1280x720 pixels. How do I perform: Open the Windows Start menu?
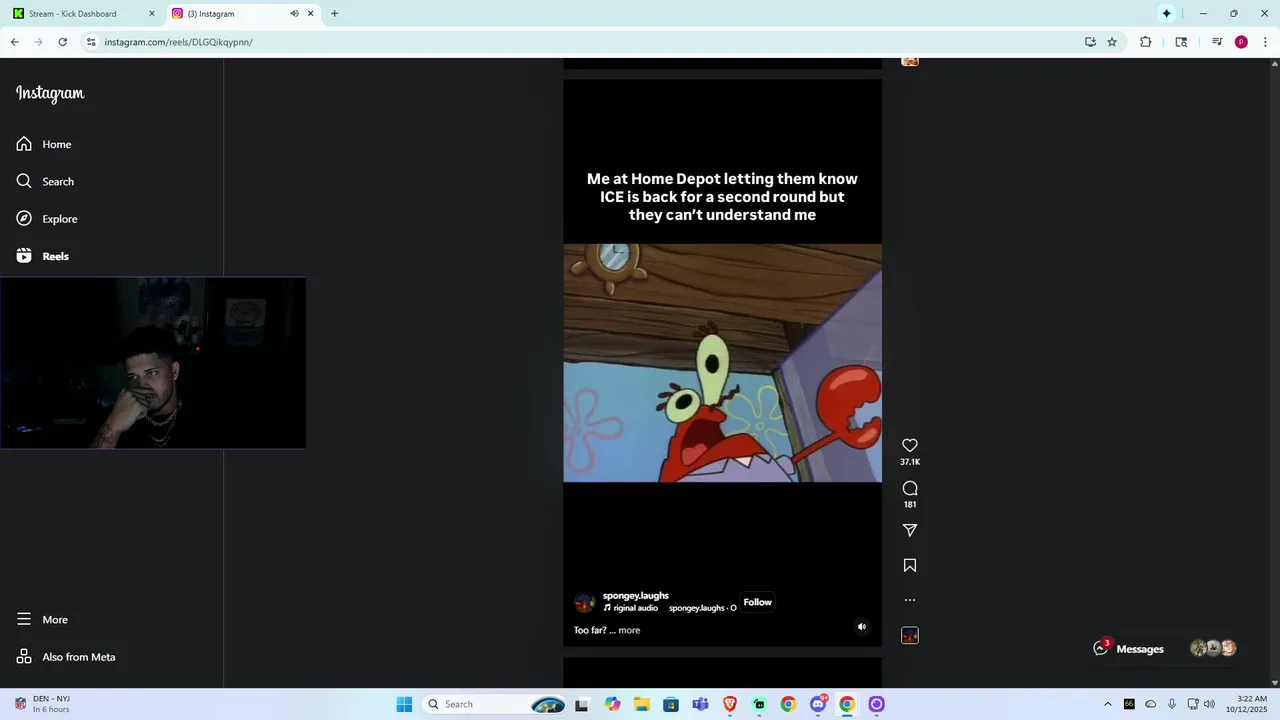tap(404, 704)
